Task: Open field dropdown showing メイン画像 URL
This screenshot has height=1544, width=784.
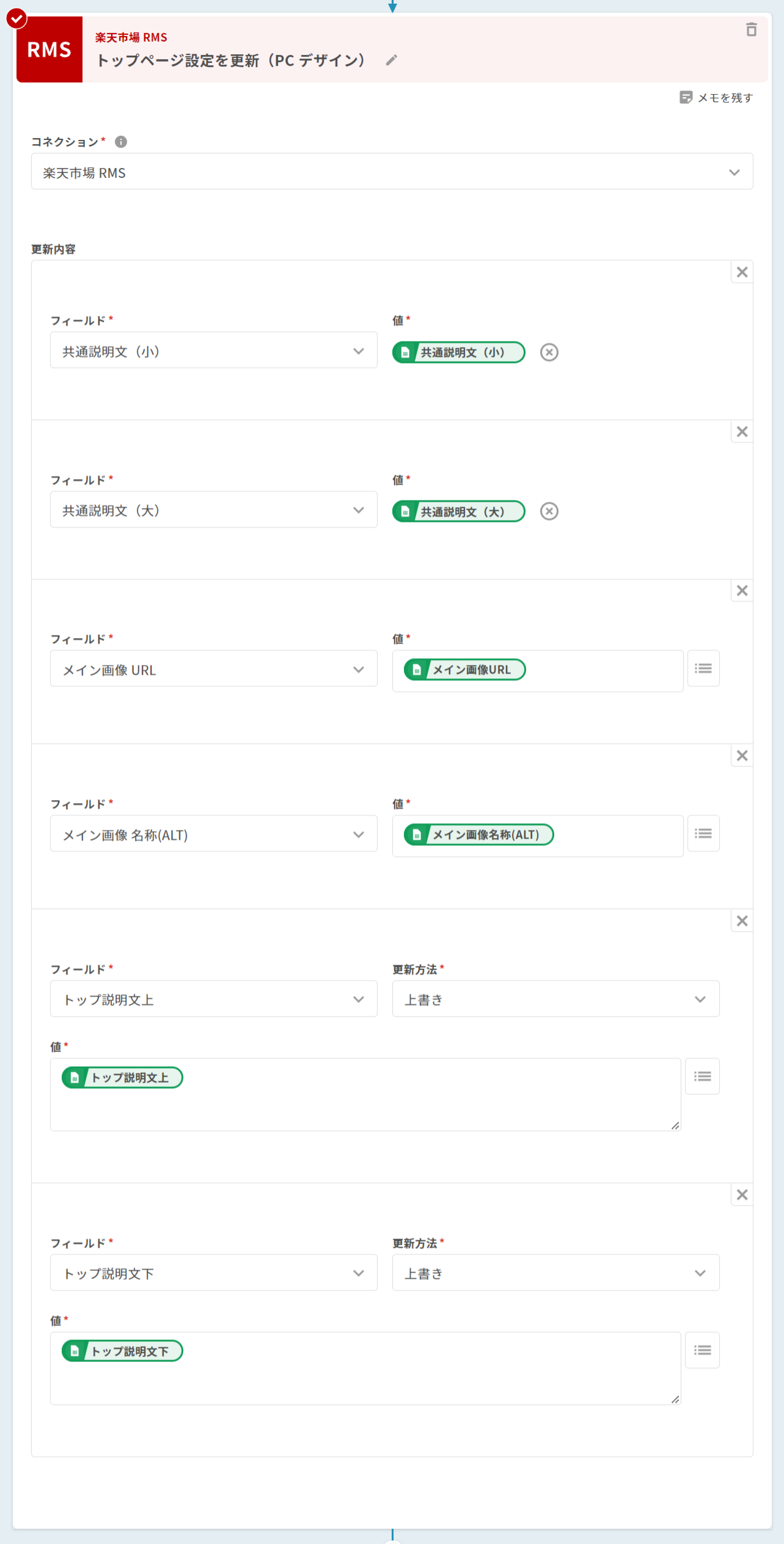Action: [213, 669]
